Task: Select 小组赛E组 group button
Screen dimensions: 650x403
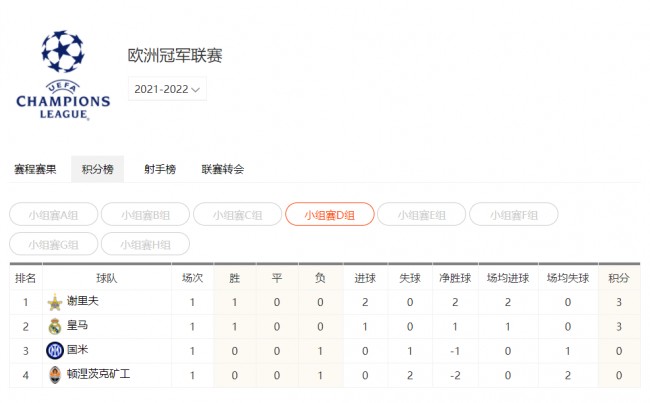Action: 422,214
